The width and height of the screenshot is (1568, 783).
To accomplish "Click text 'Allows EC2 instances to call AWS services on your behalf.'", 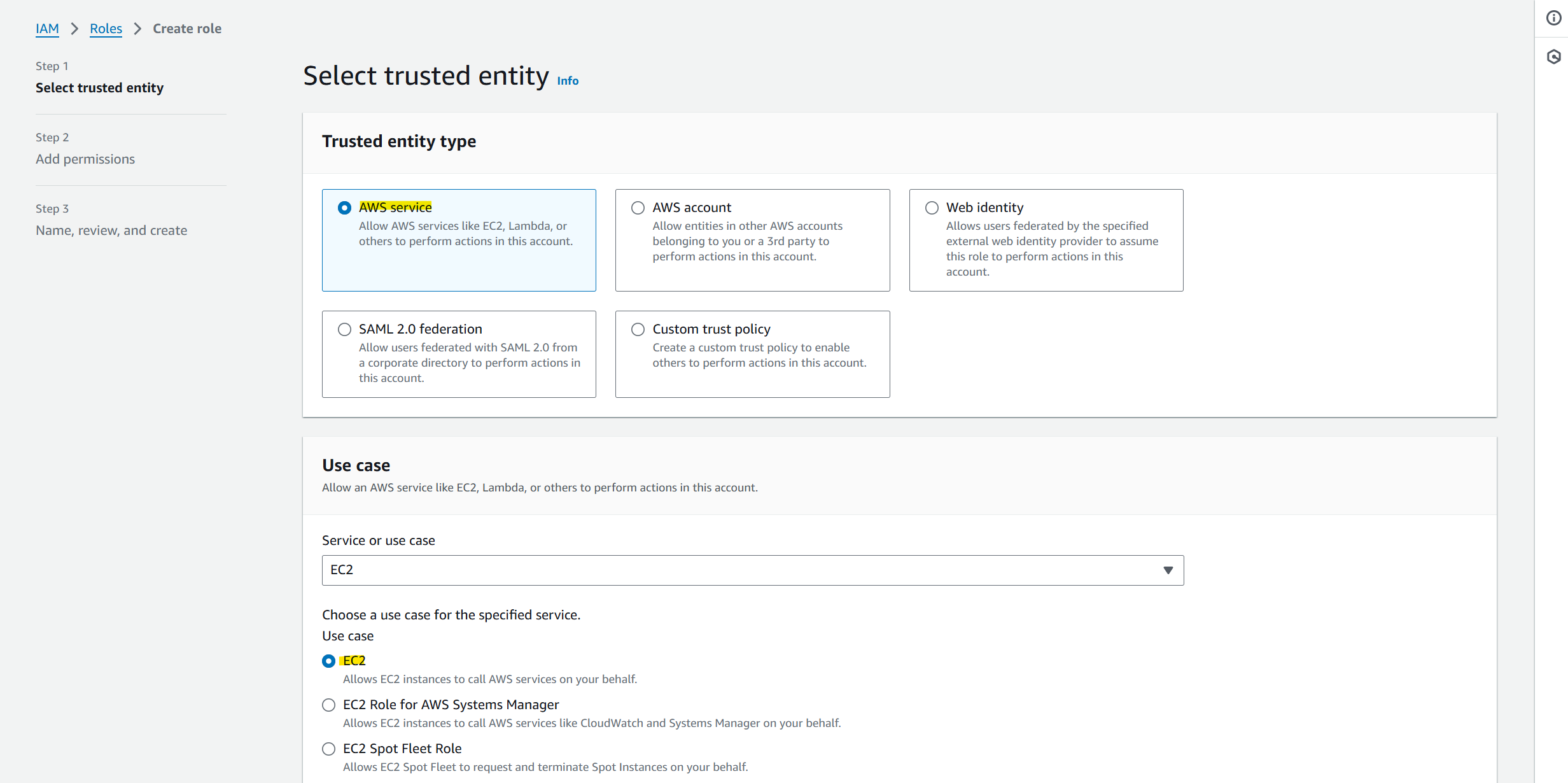I will [490, 679].
